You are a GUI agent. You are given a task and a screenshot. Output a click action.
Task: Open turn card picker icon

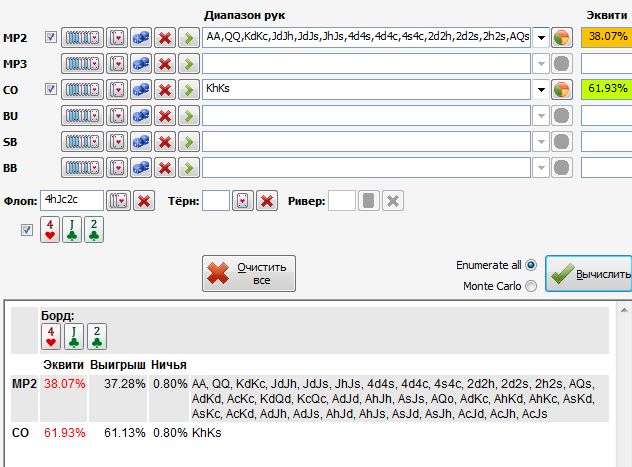point(243,201)
